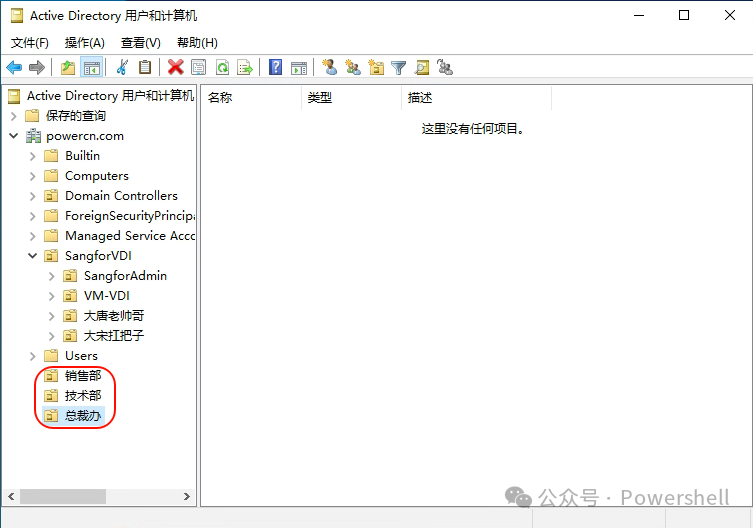Click the tree pane's left scroll arrow
The height and width of the screenshot is (528, 753).
(11, 496)
